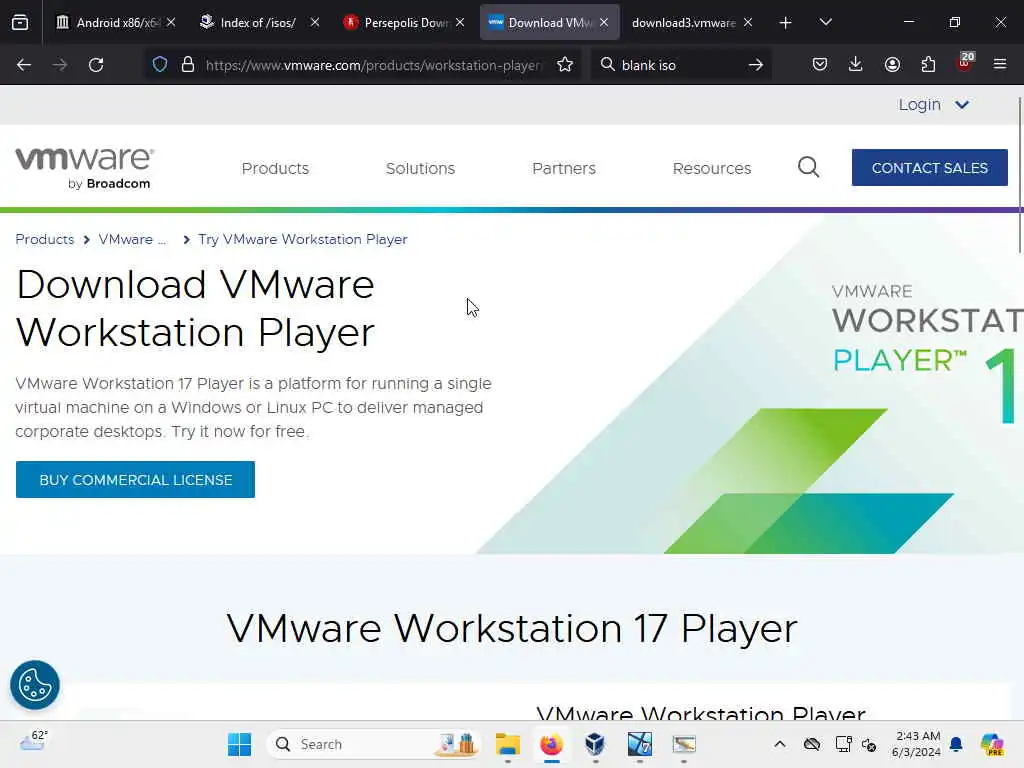Viewport: 1024px width, 768px height.
Task: Bookmark this page with star icon
Action: pos(565,65)
